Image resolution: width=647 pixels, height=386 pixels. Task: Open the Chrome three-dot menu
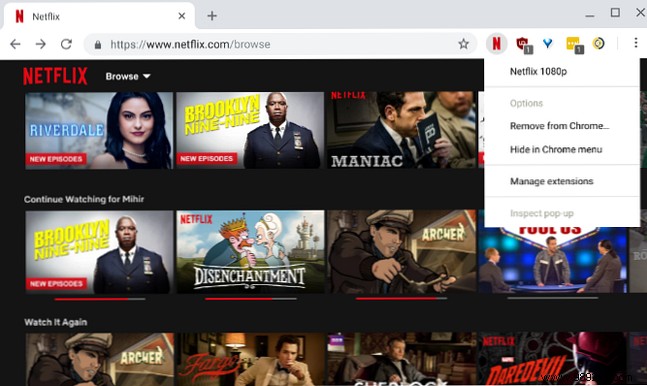[635, 43]
